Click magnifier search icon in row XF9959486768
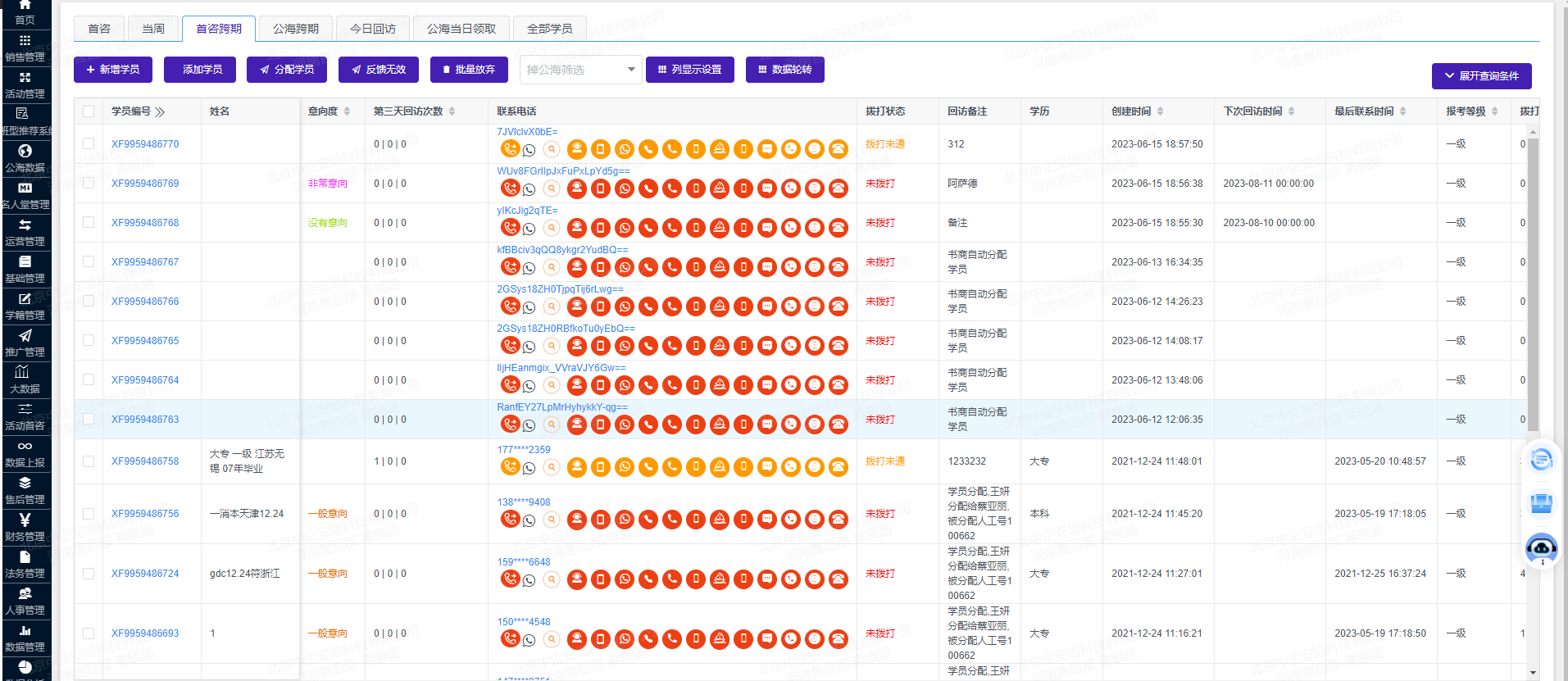 pyautogui.click(x=552, y=228)
